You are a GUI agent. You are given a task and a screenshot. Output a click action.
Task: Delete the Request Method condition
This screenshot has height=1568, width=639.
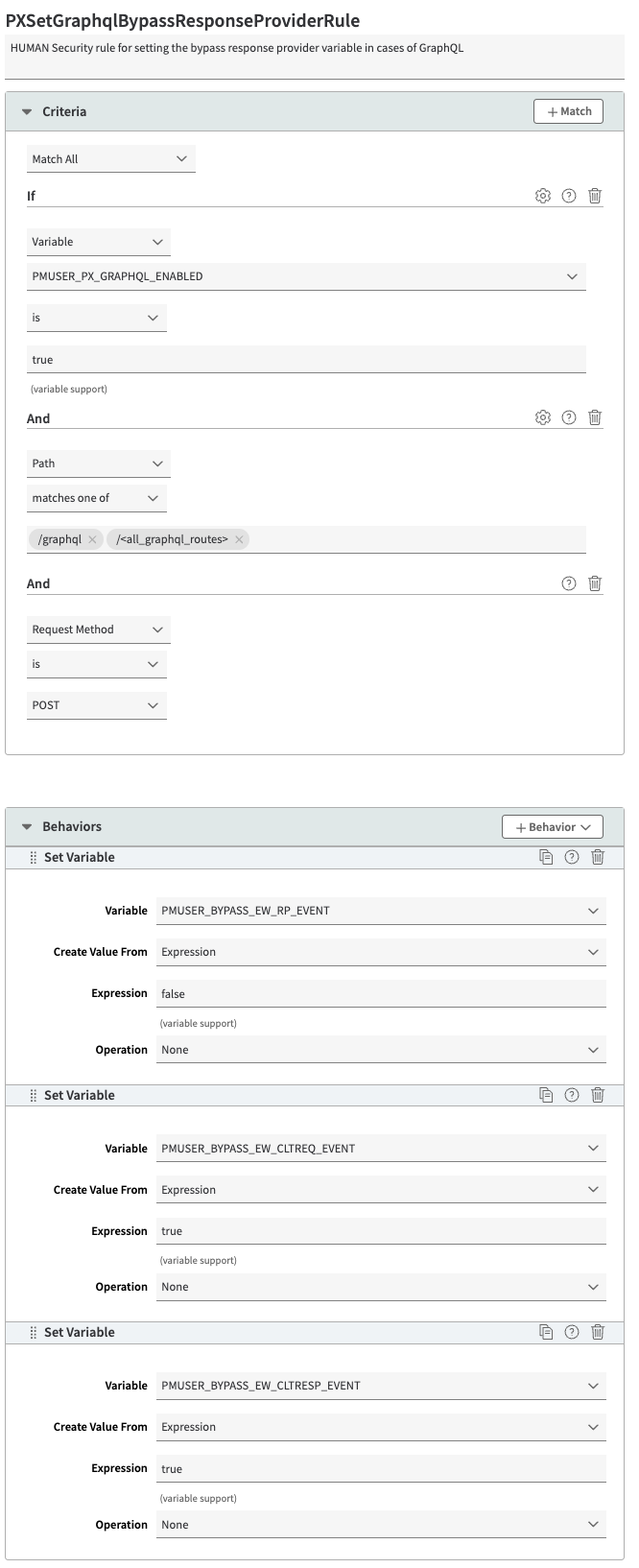pos(595,583)
